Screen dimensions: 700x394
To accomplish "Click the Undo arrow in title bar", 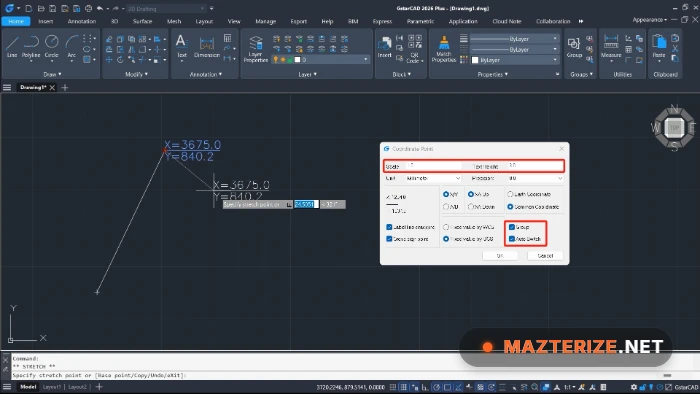I will (x=100, y=8).
